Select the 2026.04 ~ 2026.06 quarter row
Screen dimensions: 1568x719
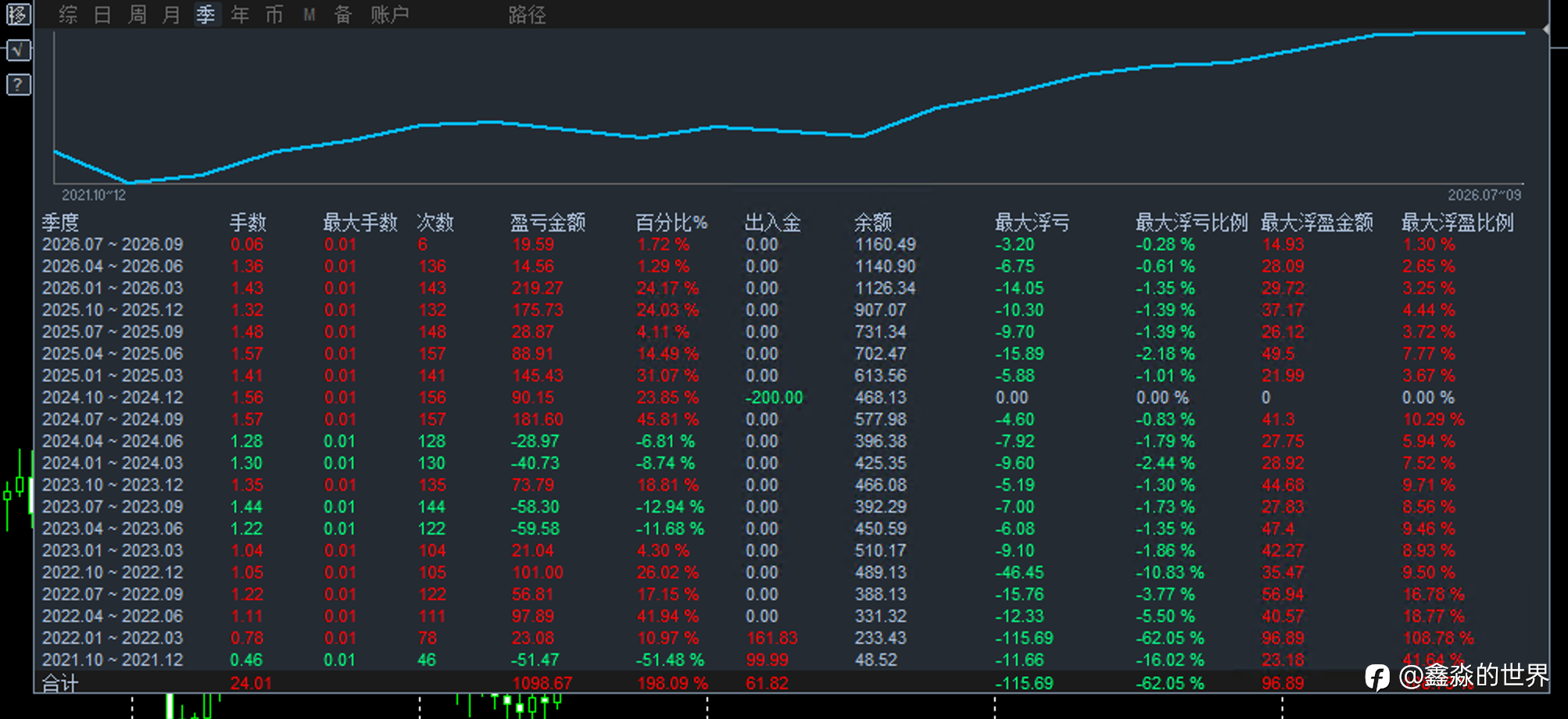(x=791, y=266)
